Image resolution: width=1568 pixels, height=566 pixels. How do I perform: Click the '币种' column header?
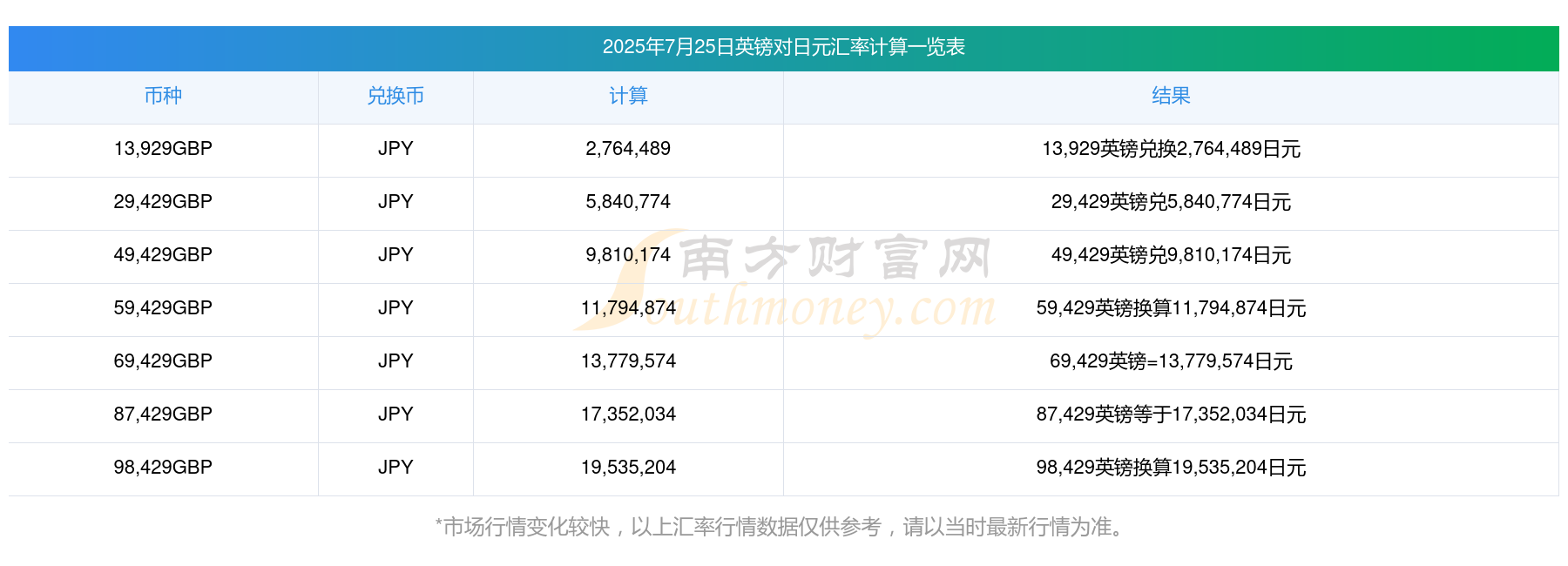click(163, 96)
